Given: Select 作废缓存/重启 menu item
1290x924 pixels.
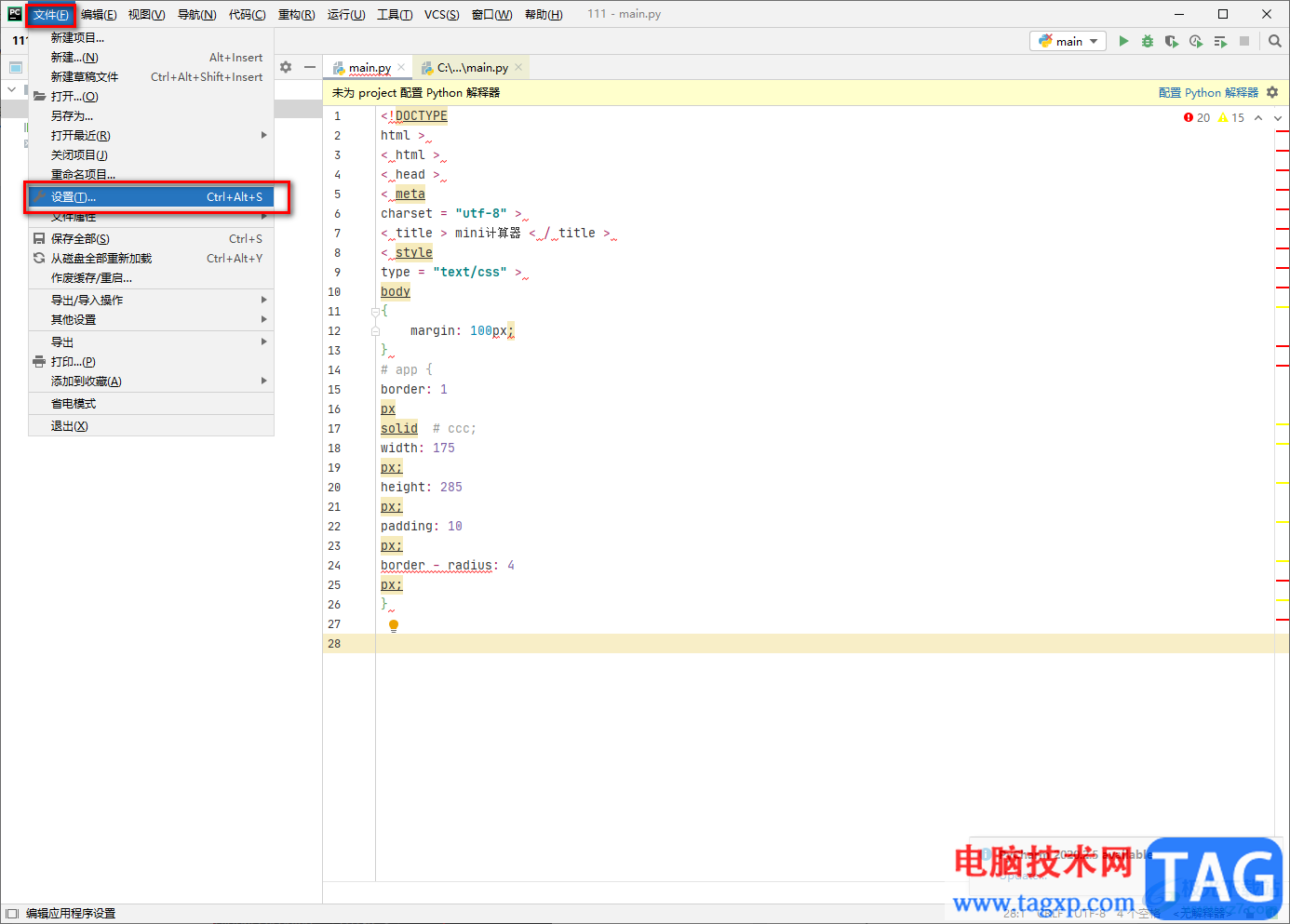Looking at the screenshot, I should click(152, 278).
